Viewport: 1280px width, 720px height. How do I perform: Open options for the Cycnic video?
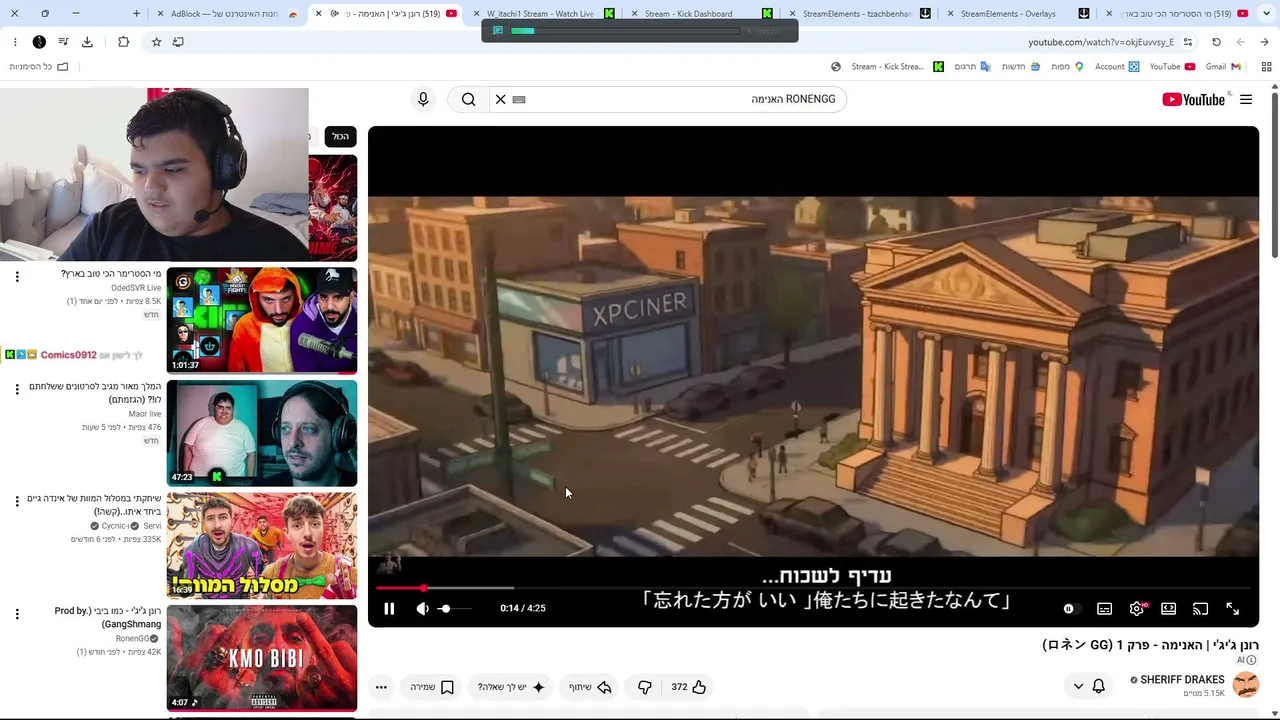click(x=17, y=501)
